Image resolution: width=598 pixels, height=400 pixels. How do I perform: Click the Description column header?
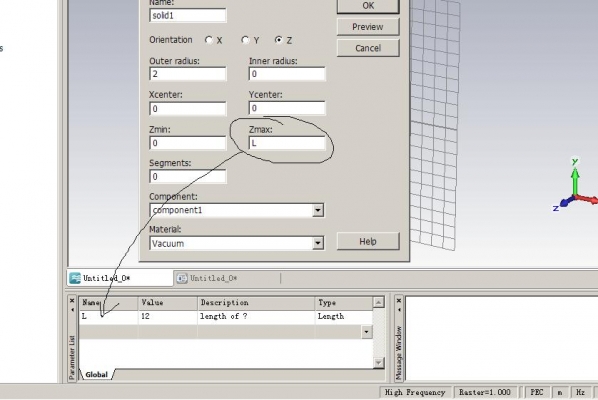[x=256, y=303]
